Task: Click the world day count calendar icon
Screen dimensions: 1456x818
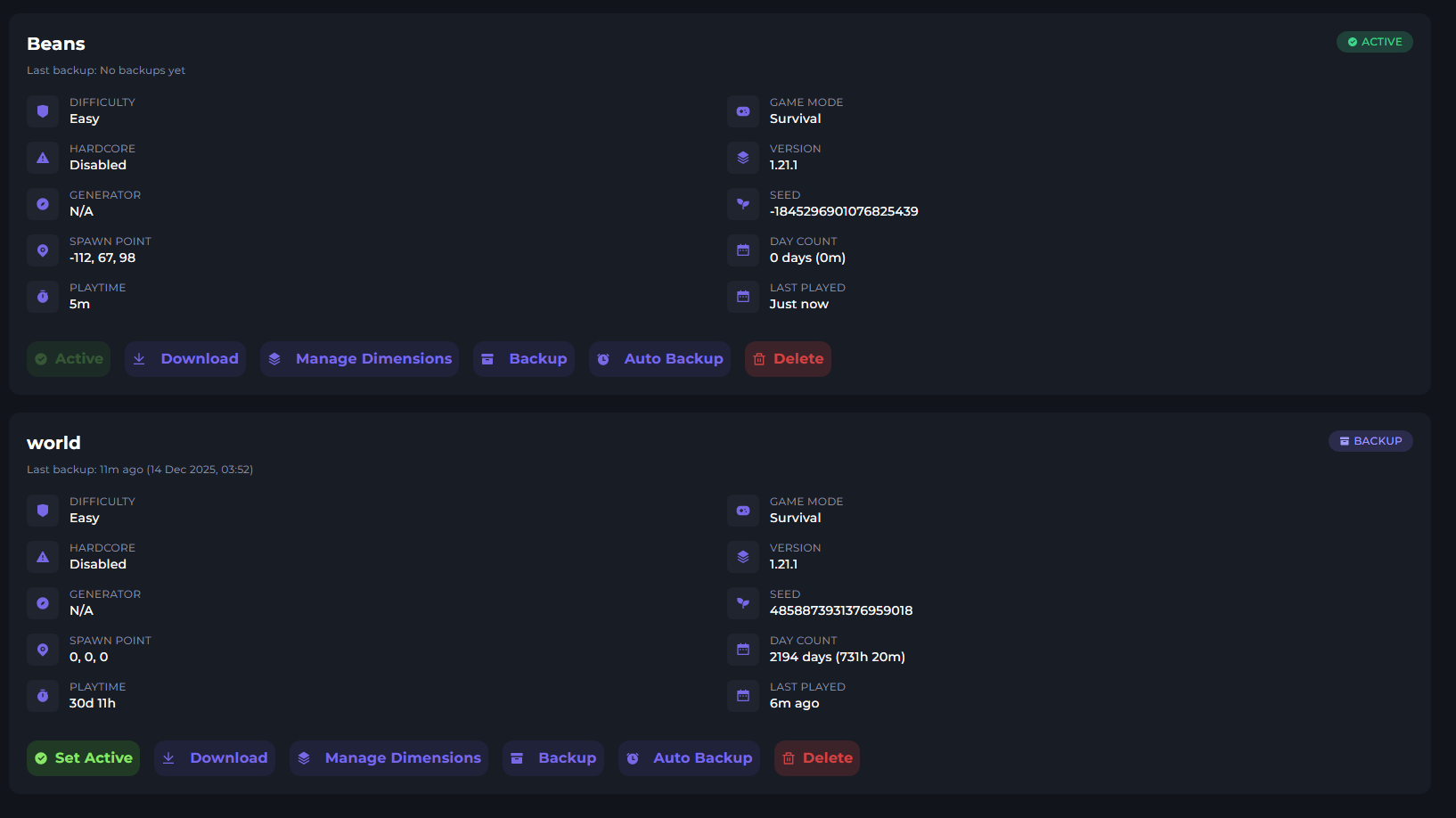Action: click(x=743, y=650)
